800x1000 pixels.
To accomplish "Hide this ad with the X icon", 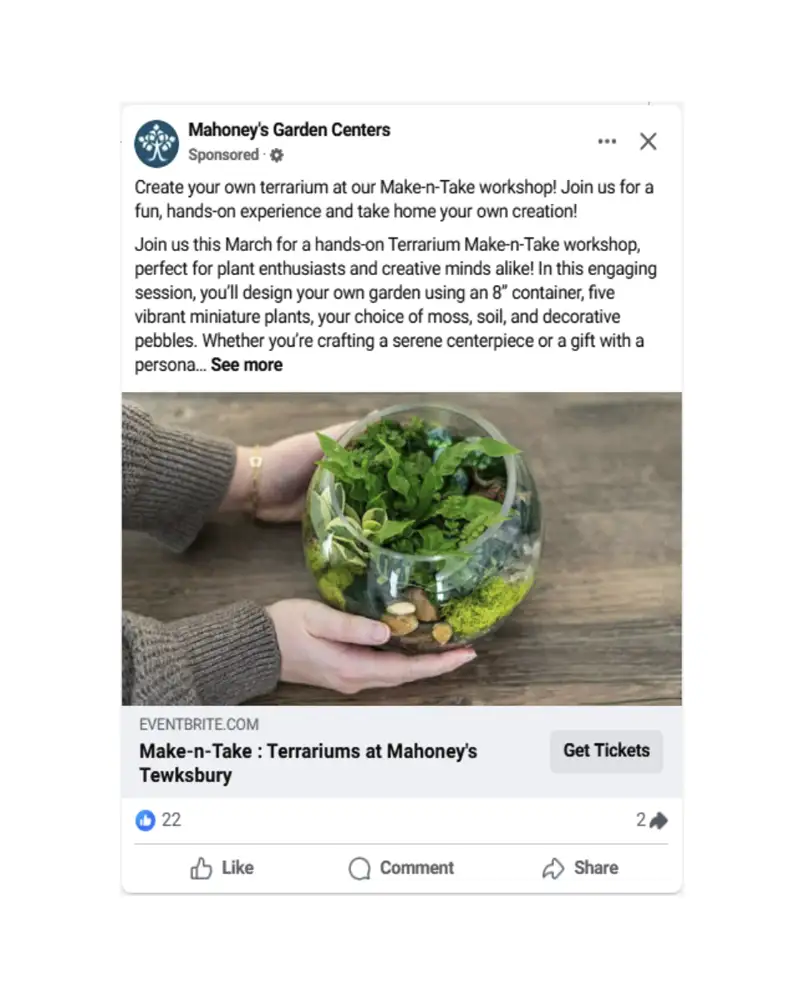I will click(648, 141).
